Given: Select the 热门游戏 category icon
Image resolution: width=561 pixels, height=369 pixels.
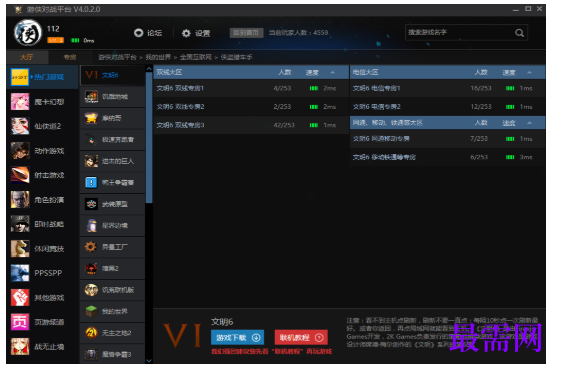Looking at the screenshot, I should click(20, 77).
